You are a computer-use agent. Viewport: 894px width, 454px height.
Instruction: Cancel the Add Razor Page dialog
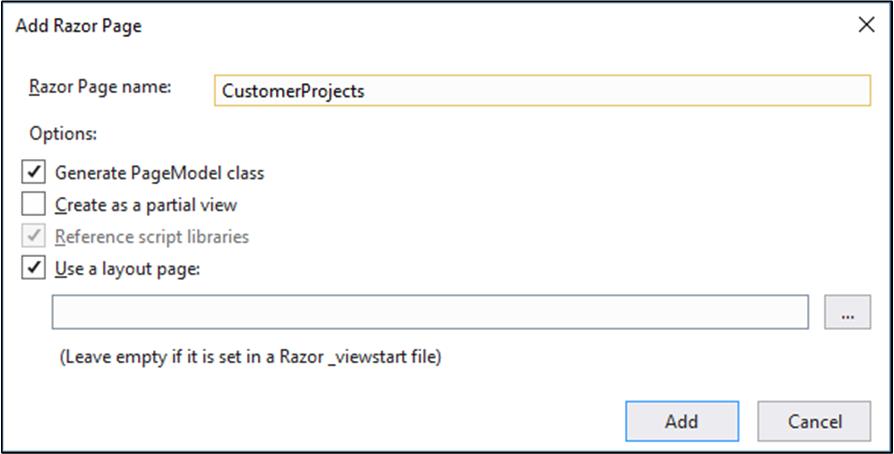click(x=814, y=421)
